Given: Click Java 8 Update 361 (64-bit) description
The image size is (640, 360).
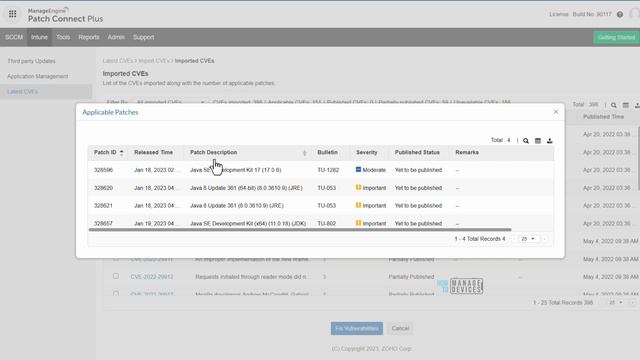Looking at the screenshot, I should click(x=246, y=188).
